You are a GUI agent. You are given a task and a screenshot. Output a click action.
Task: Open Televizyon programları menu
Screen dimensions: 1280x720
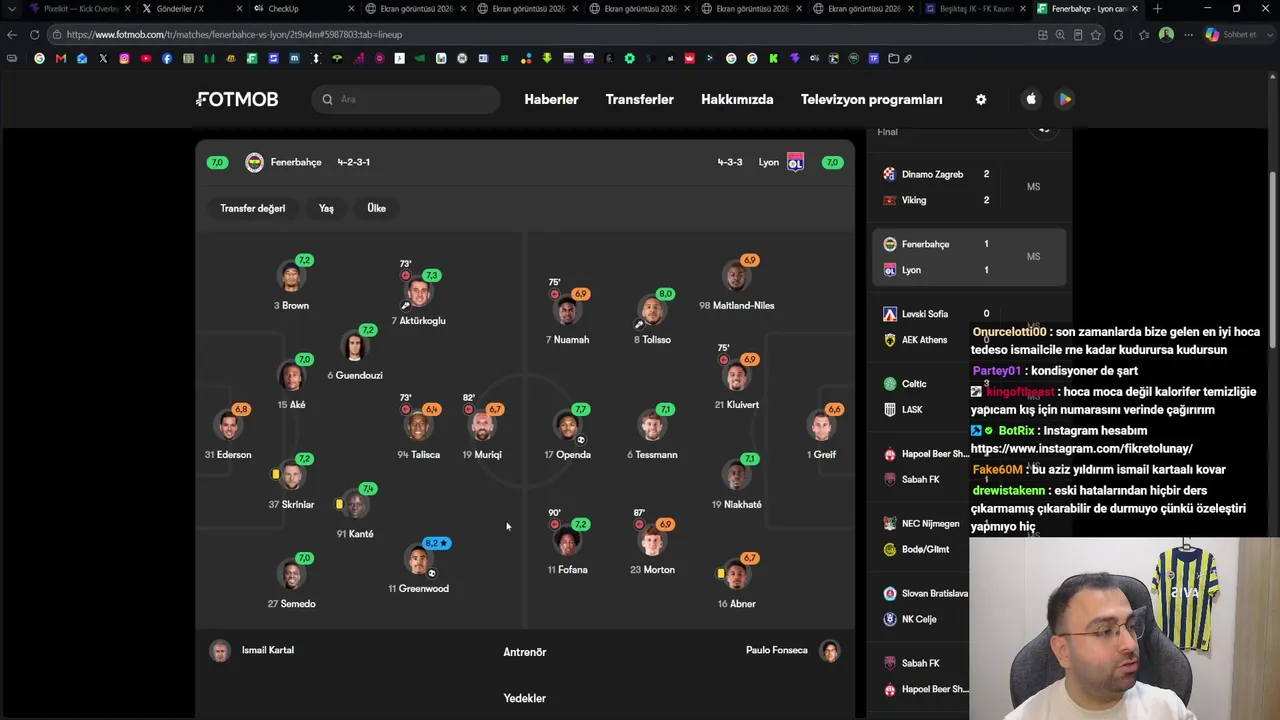pos(872,99)
